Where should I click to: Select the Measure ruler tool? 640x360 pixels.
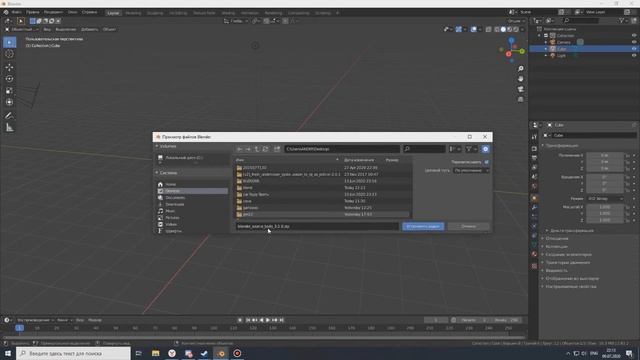[9, 128]
